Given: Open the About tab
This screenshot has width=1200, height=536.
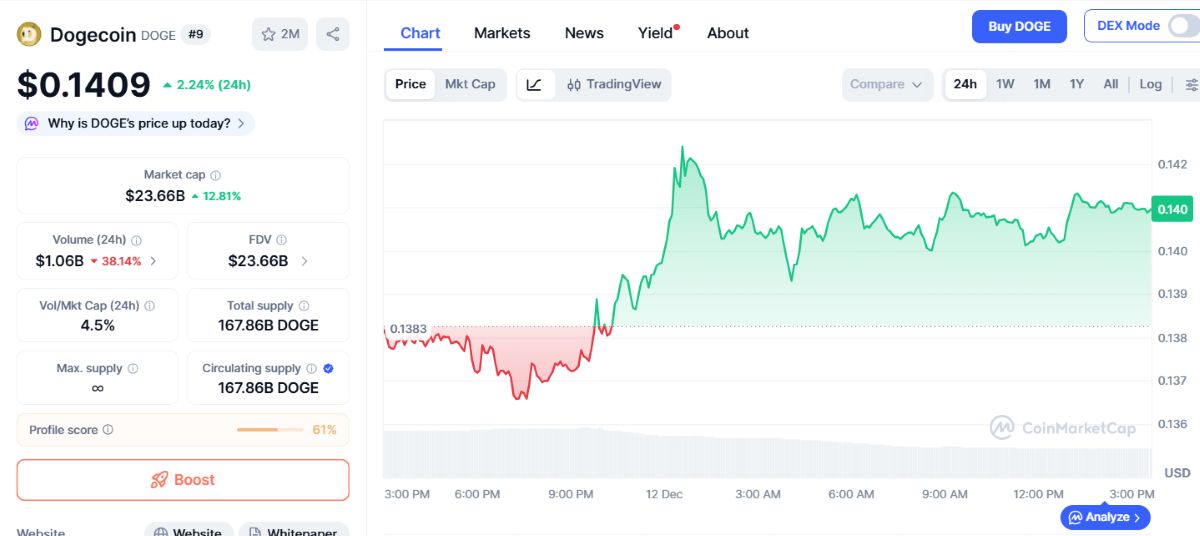Looking at the screenshot, I should (728, 33).
